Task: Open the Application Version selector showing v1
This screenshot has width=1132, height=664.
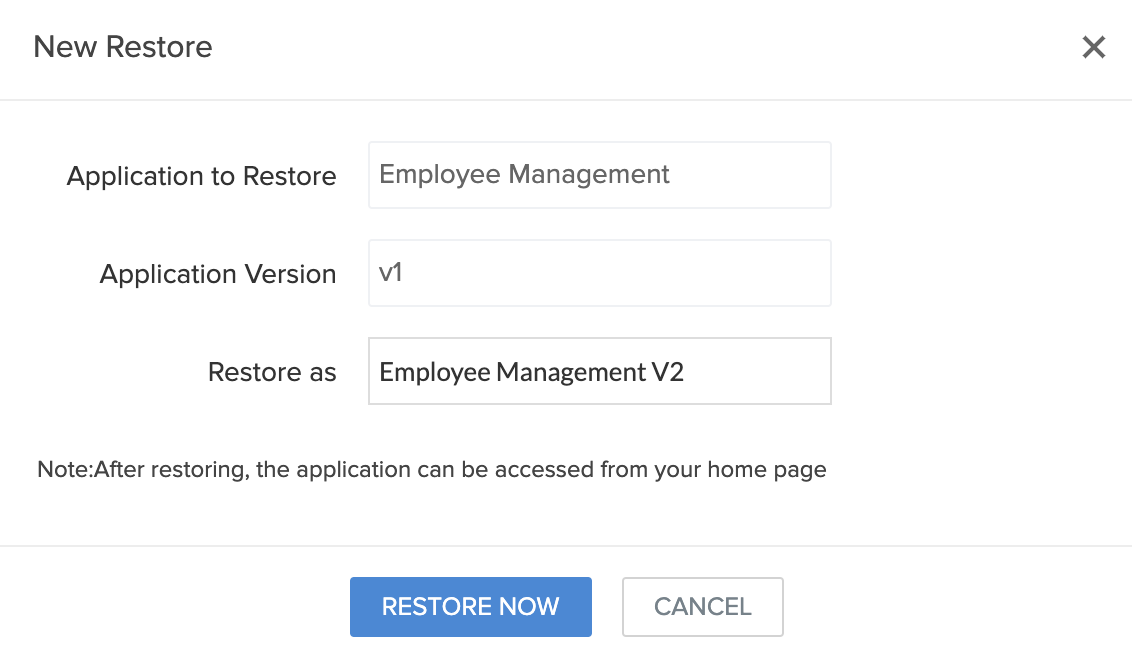Action: pos(599,272)
